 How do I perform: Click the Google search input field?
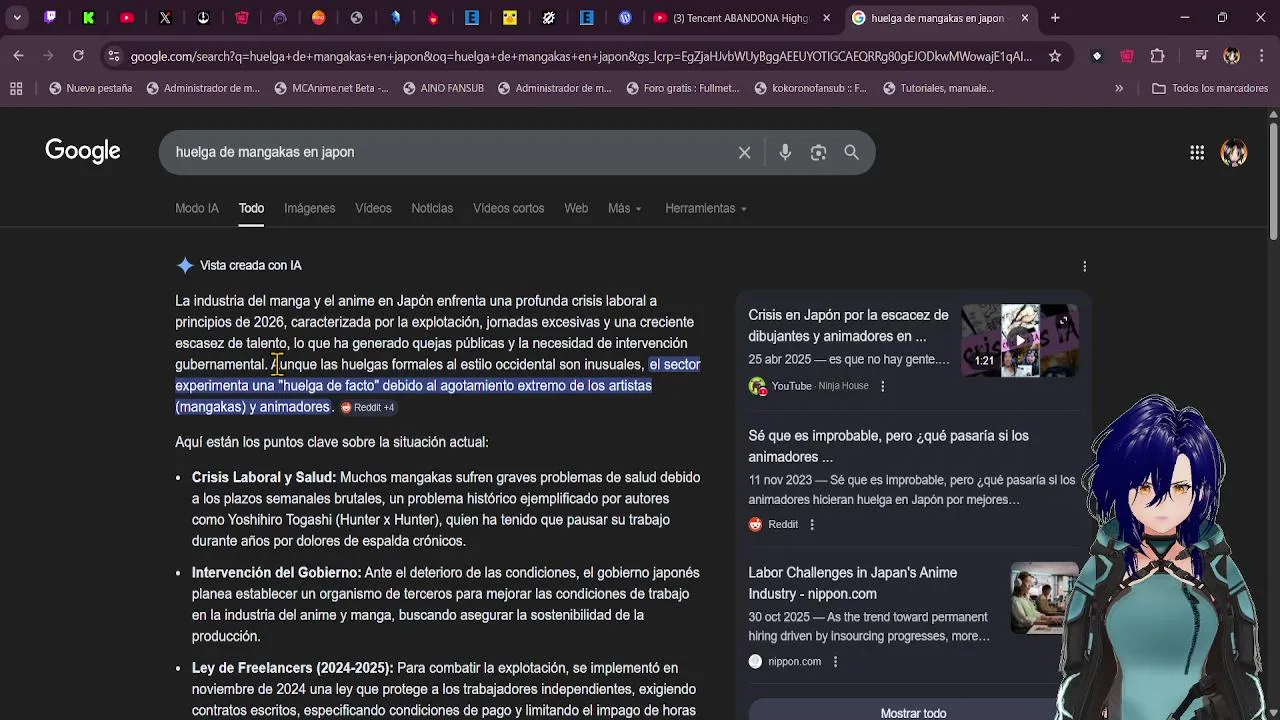[450, 152]
